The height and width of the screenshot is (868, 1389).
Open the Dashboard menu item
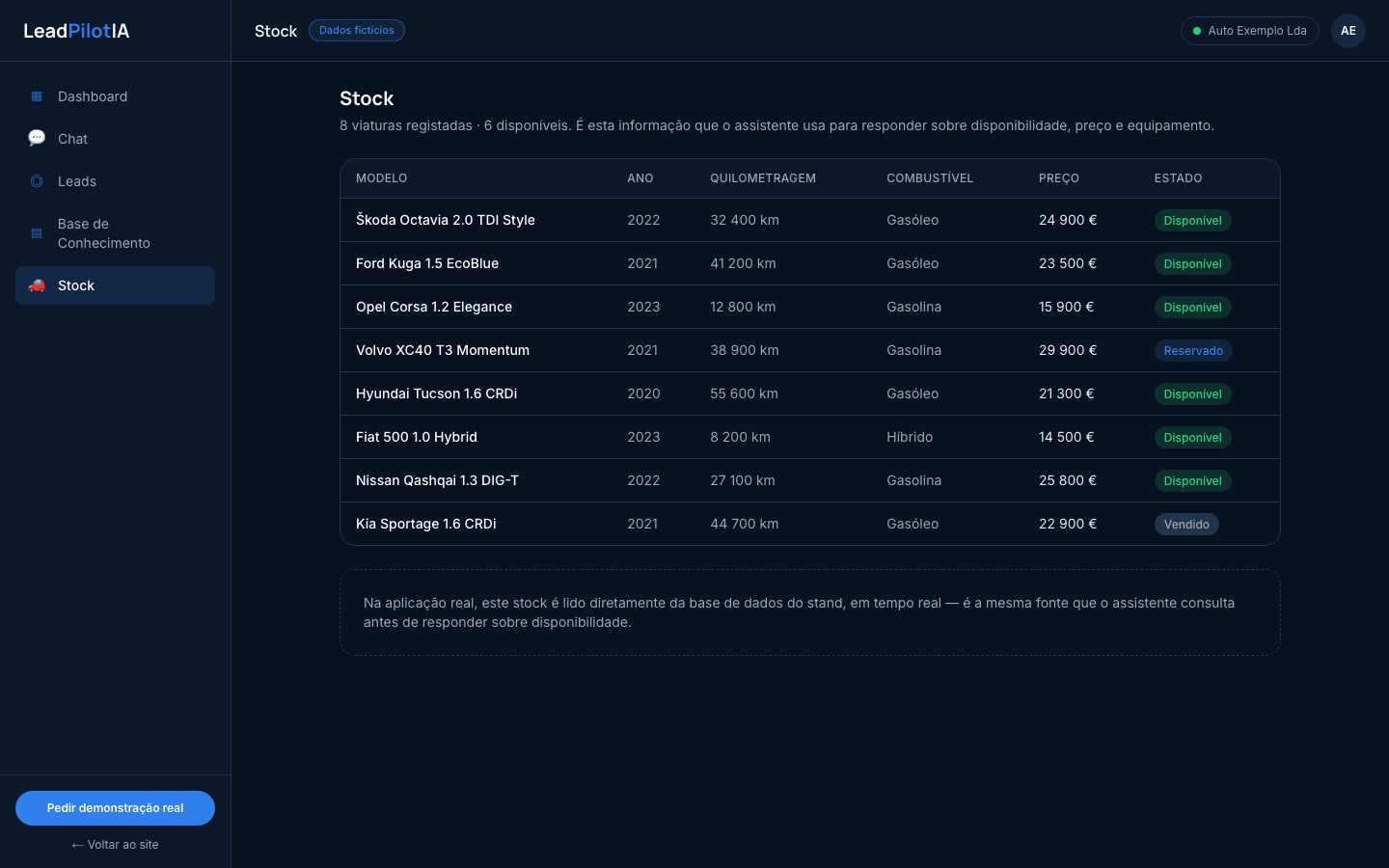click(115, 96)
